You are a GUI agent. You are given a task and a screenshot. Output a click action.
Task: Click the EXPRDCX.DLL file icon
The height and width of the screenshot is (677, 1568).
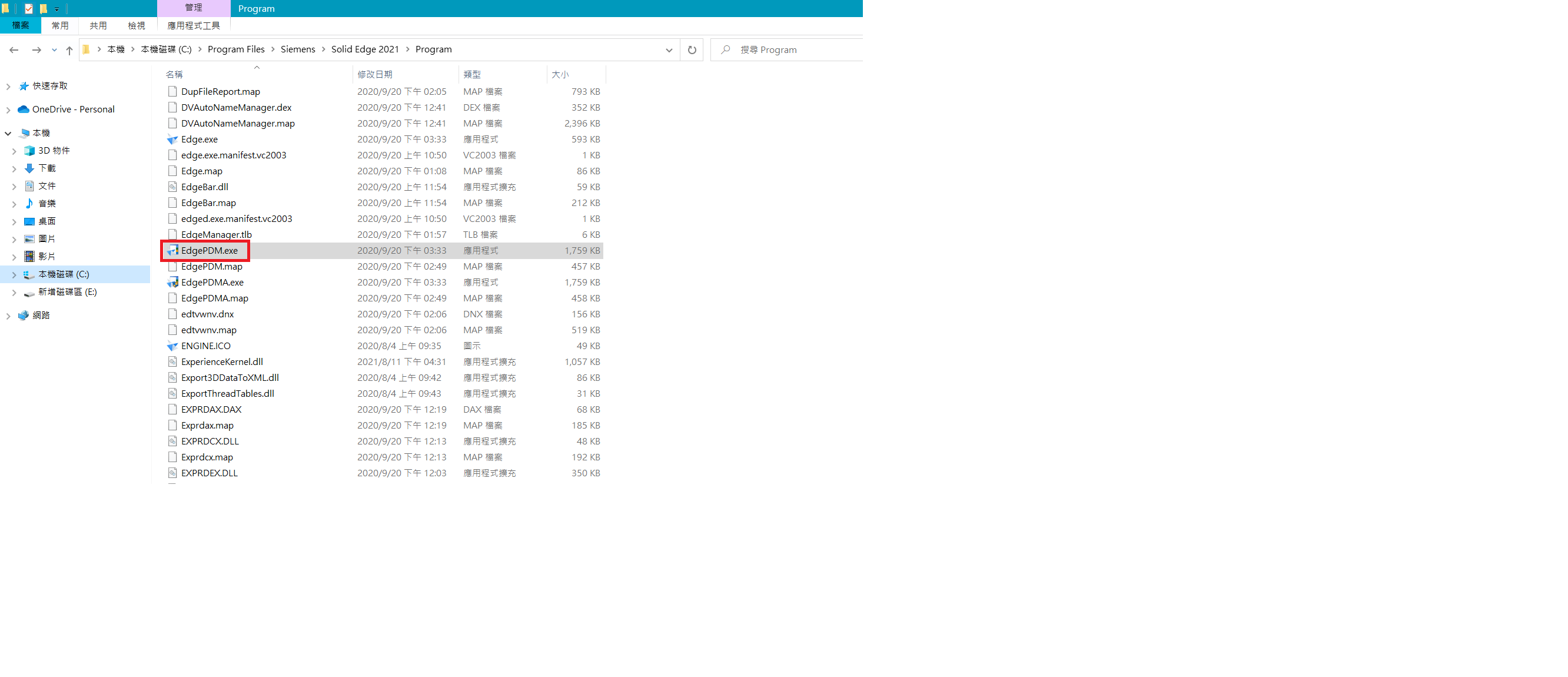click(173, 442)
